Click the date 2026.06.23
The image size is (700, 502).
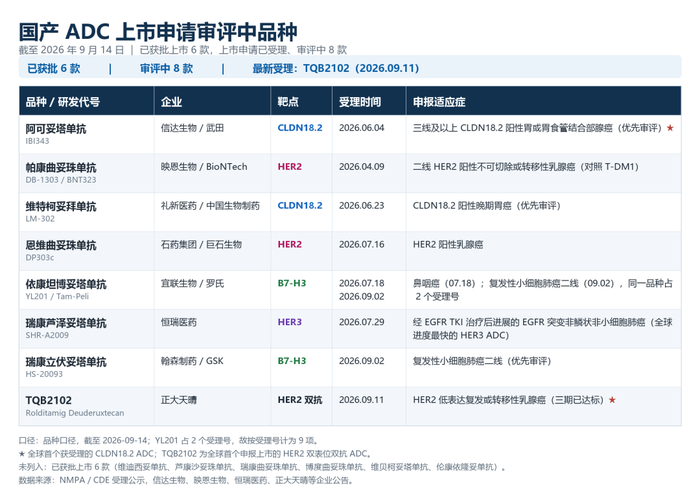coord(362,205)
